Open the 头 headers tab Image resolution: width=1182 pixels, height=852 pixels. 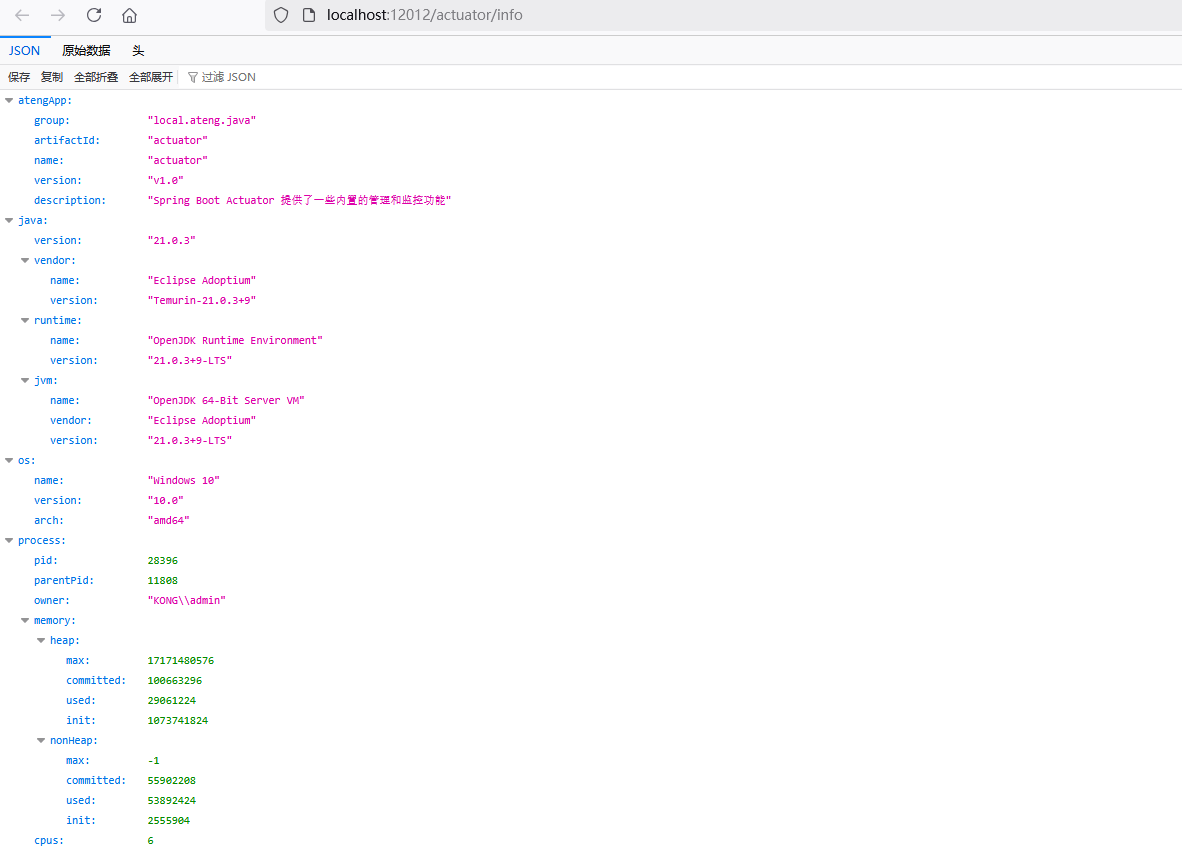138,50
